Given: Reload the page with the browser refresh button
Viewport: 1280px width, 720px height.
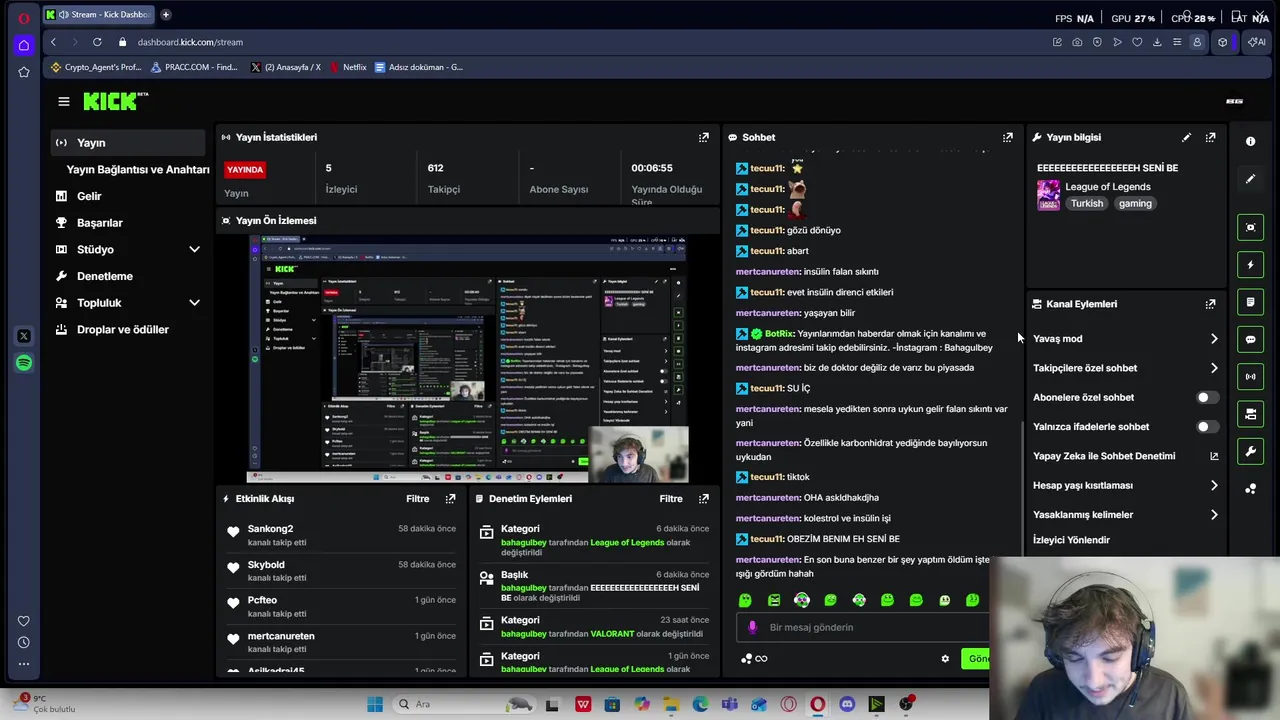Looking at the screenshot, I should click(x=97, y=42).
